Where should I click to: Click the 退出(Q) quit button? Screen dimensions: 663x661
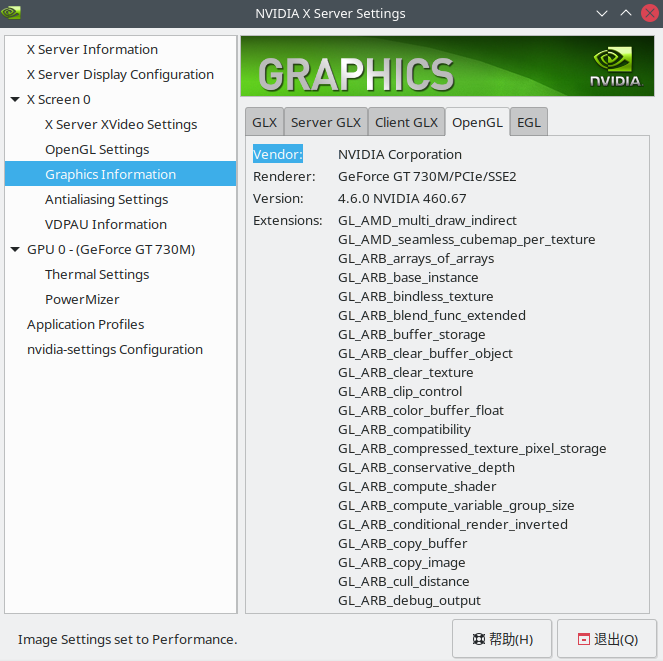607,639
